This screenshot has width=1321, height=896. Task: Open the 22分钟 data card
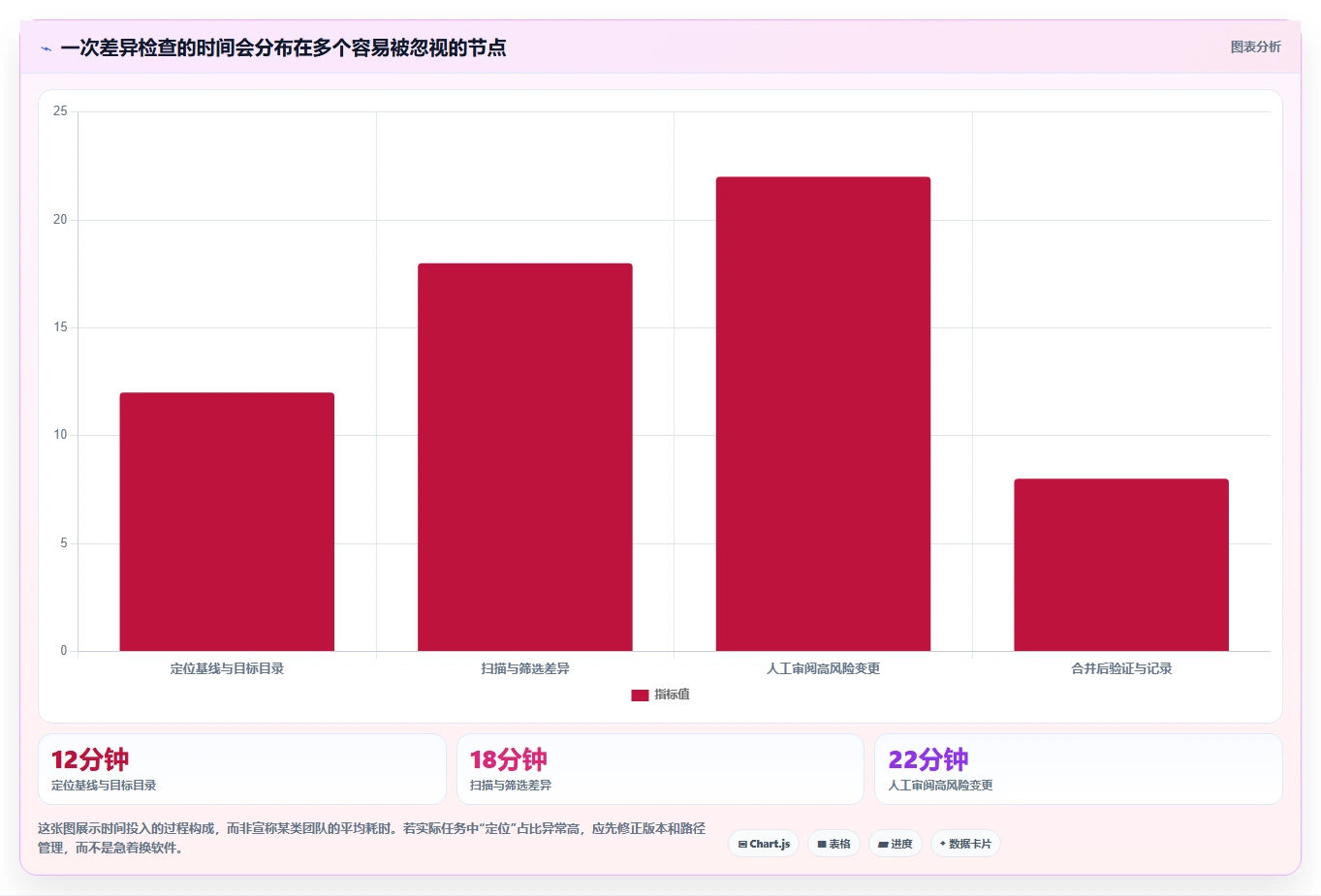point(1078,769)
